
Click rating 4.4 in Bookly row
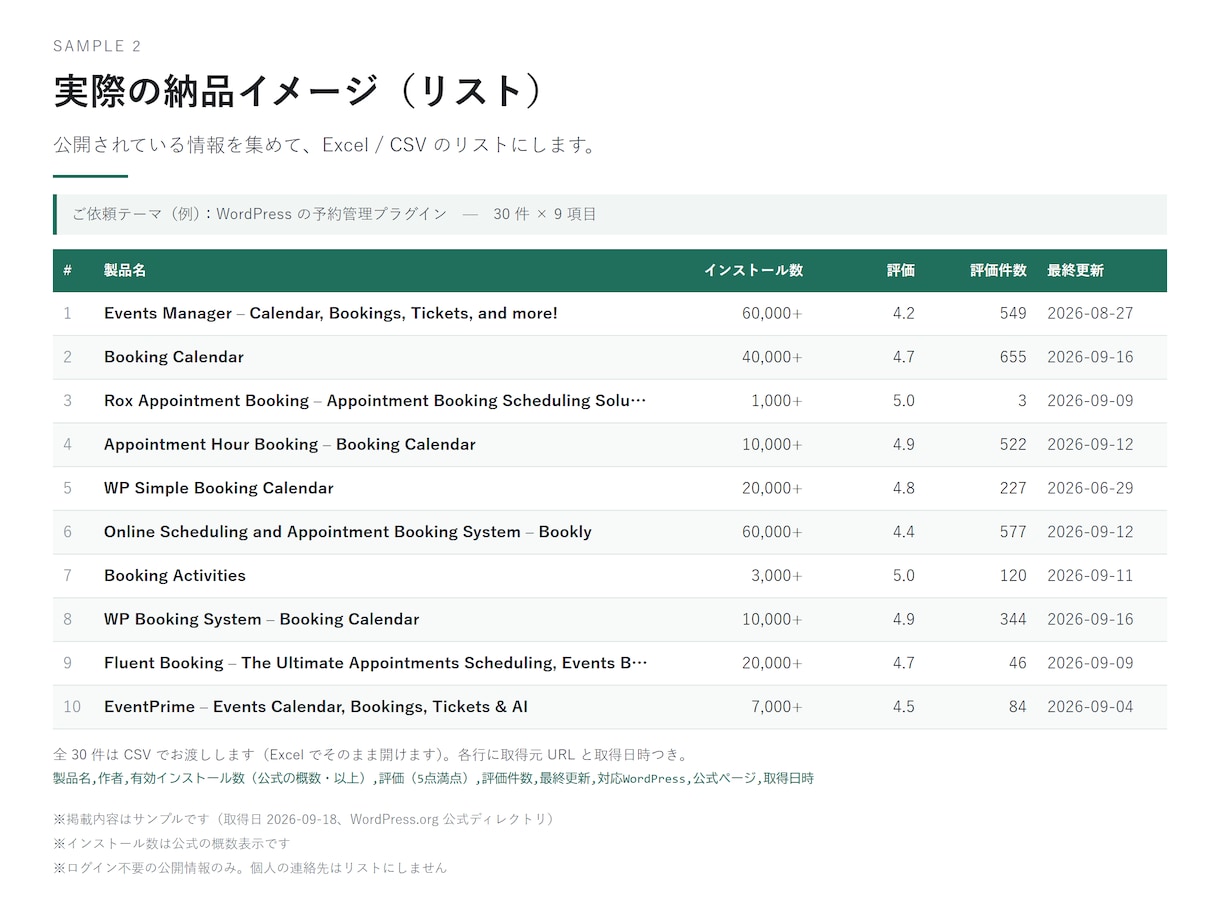point(903,532)
